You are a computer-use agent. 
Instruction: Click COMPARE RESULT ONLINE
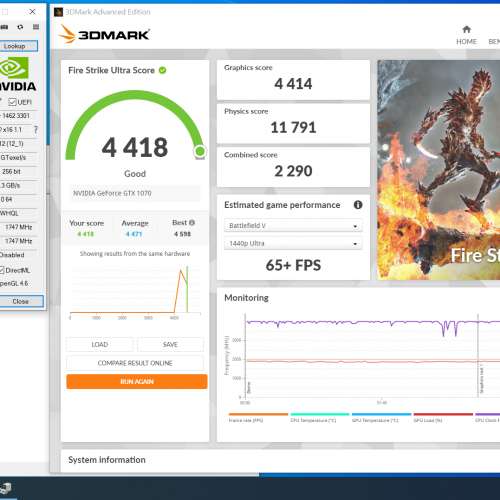coord(135,363)
